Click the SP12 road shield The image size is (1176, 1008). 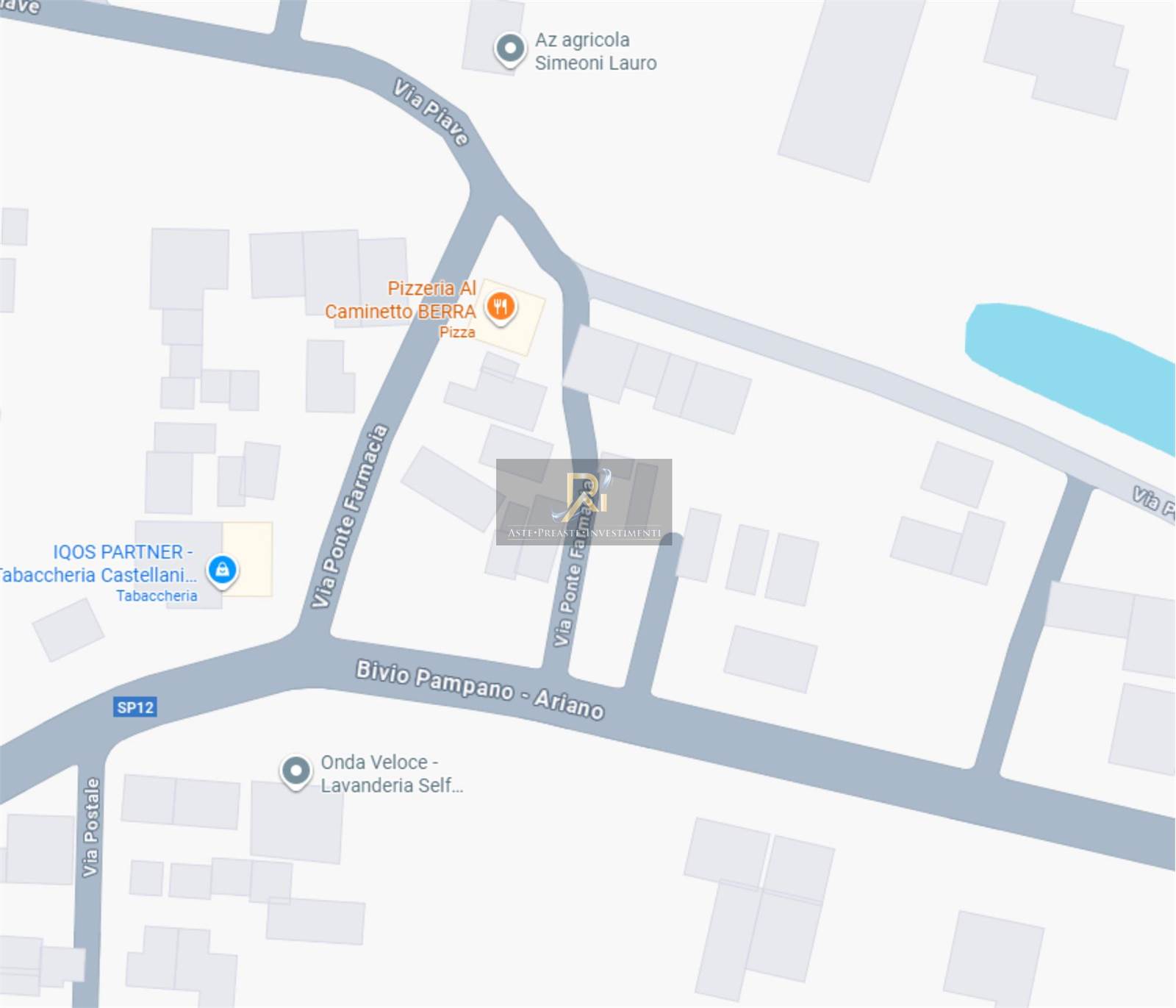click(x=135, y=707)
